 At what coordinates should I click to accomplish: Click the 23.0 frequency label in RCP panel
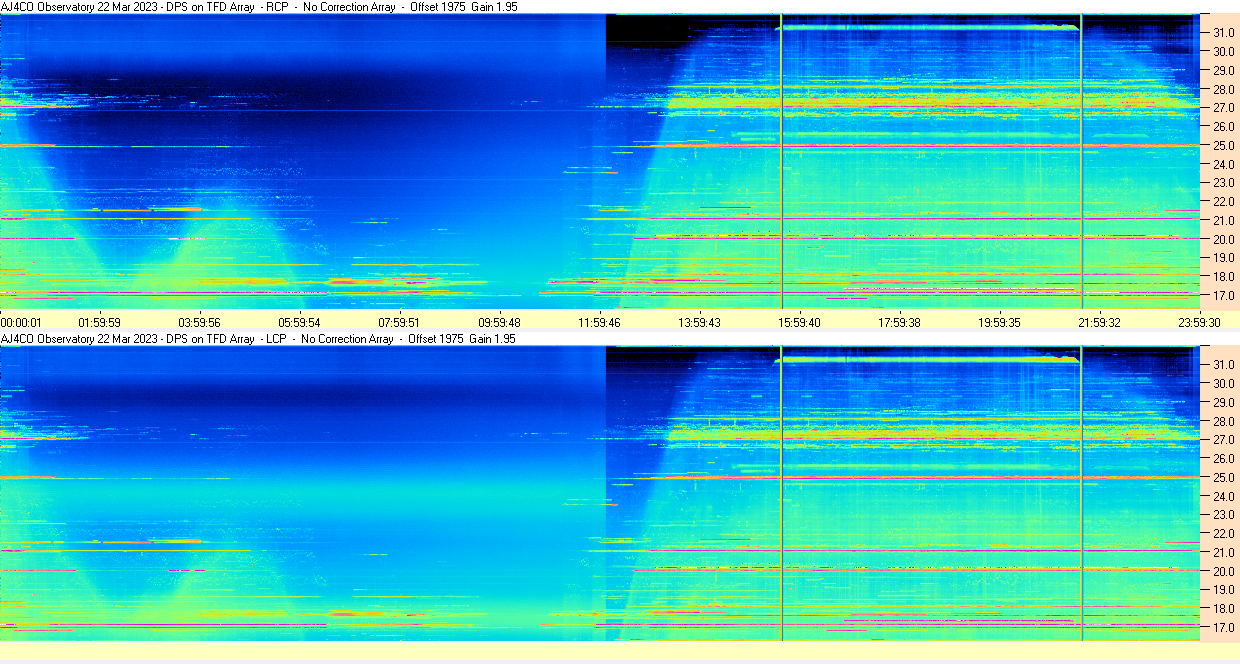pyautogui.click(x=1224, y=183)
